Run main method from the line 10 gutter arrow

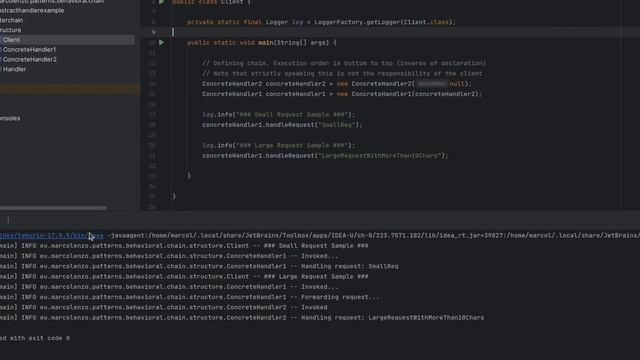(162, 42)
